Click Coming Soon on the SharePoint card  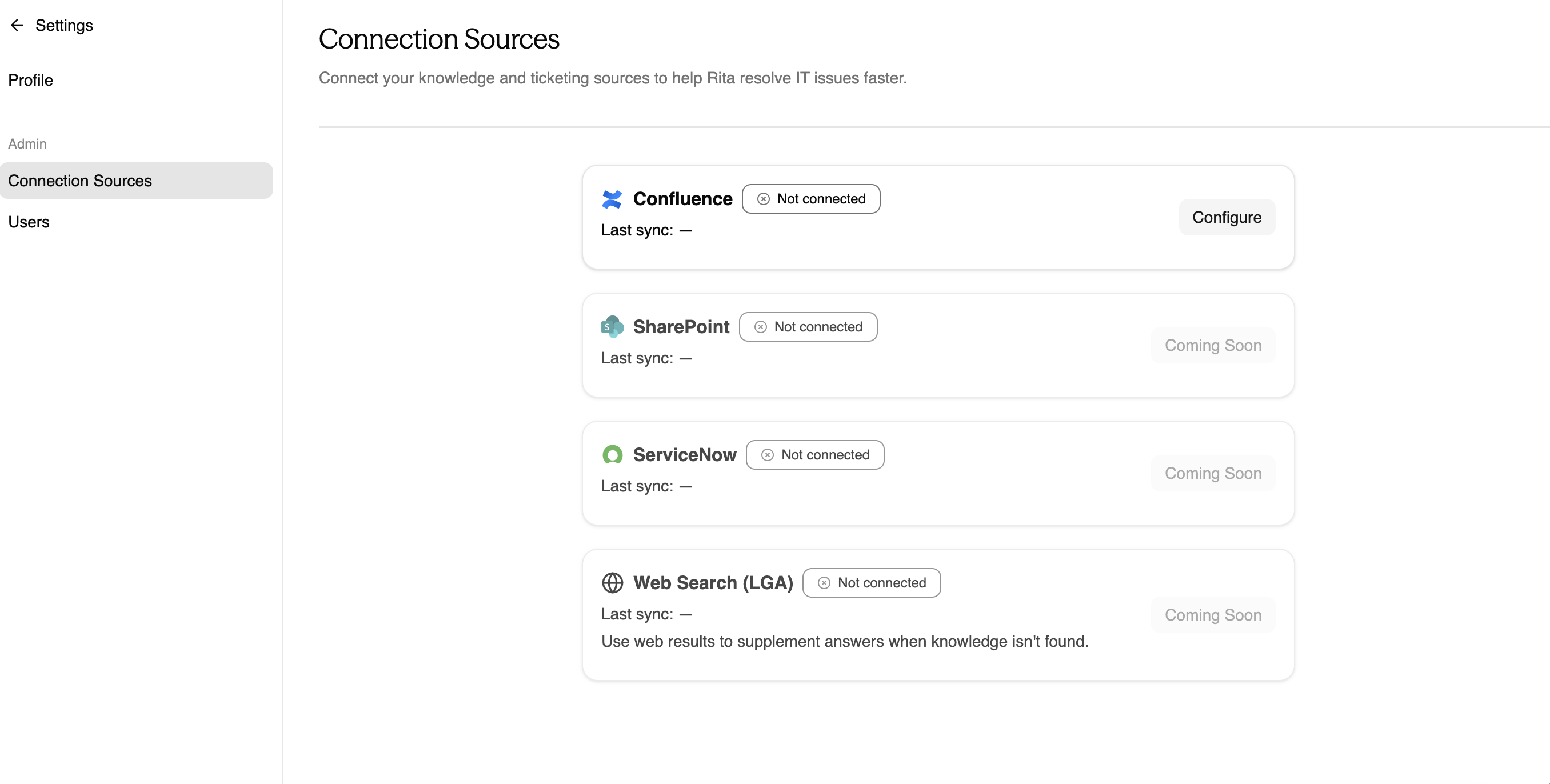point(1213,345)
